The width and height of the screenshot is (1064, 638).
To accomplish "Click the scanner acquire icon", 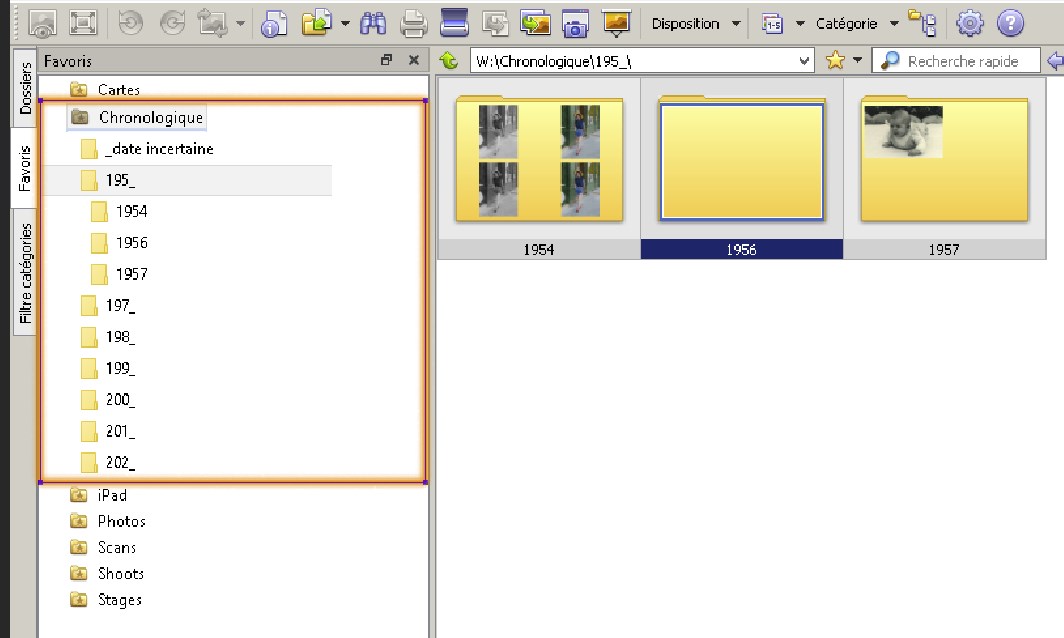I will click(x=454, y=23).
